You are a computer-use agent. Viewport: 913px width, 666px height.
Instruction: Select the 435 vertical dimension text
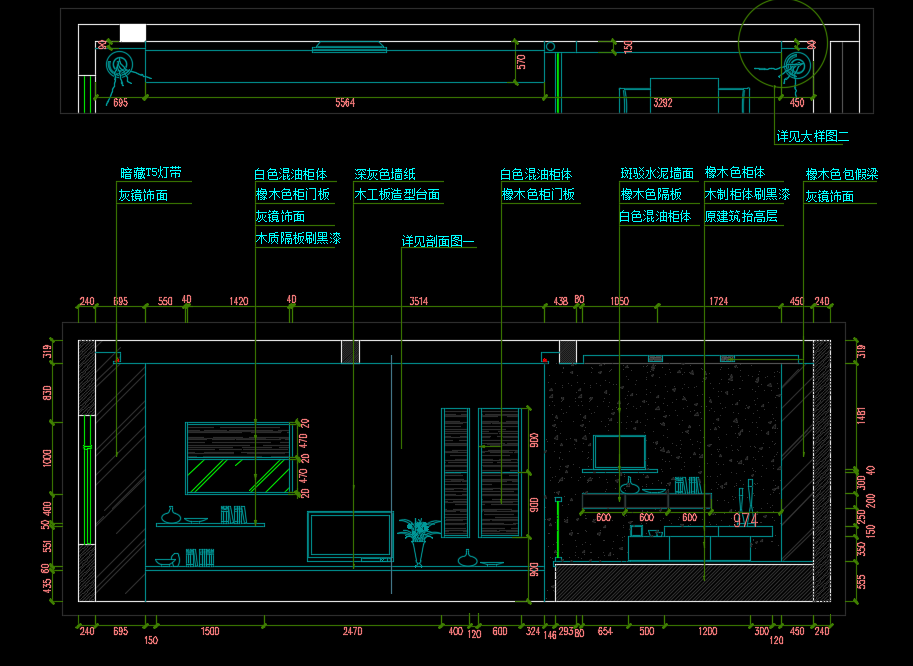pyautogui.click(x=48, y=585)
